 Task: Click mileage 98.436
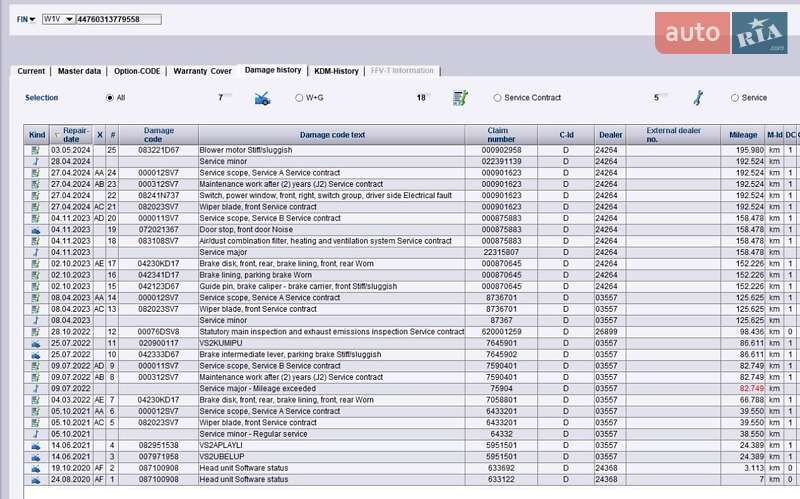[x=752, y=332]
